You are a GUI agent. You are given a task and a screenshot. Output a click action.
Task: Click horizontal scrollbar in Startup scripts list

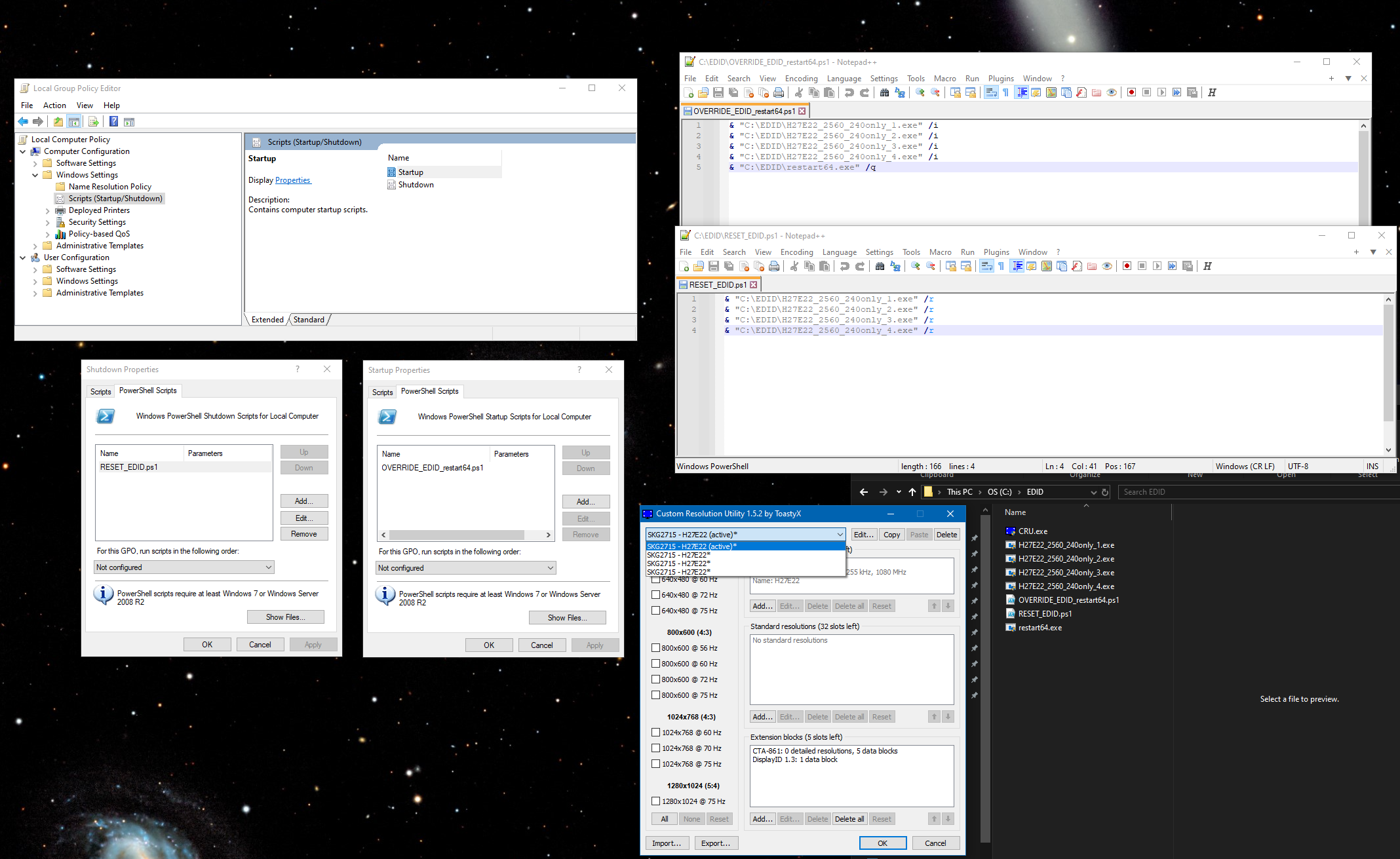457,535
